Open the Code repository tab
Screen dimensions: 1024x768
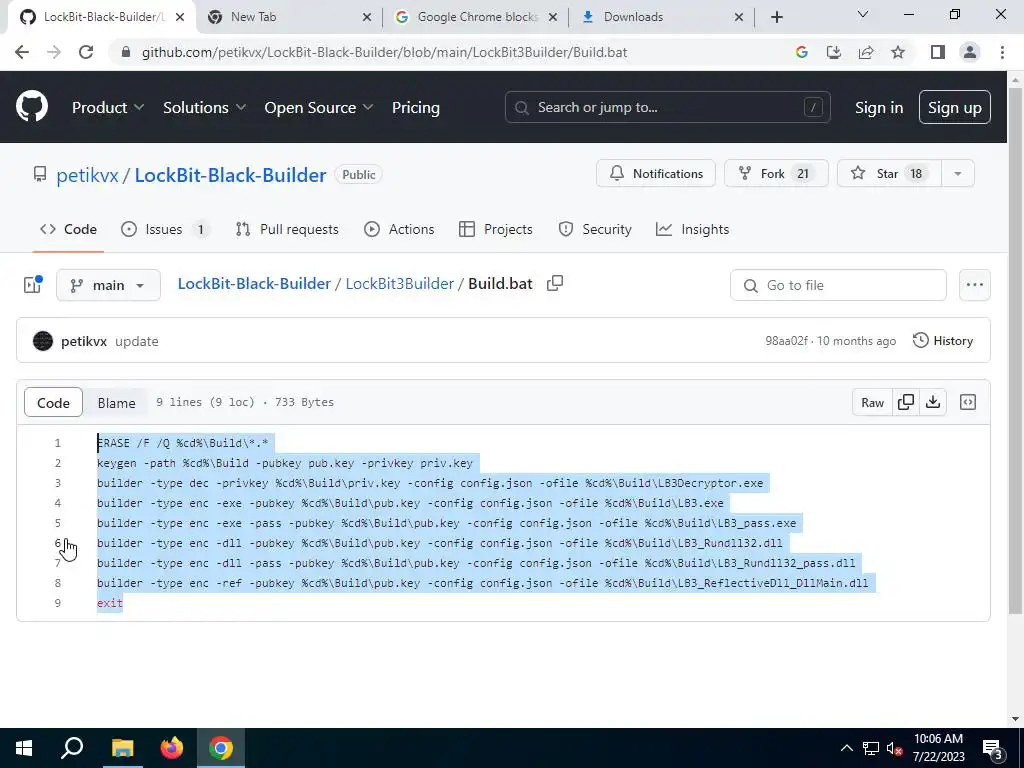(69, 229)
